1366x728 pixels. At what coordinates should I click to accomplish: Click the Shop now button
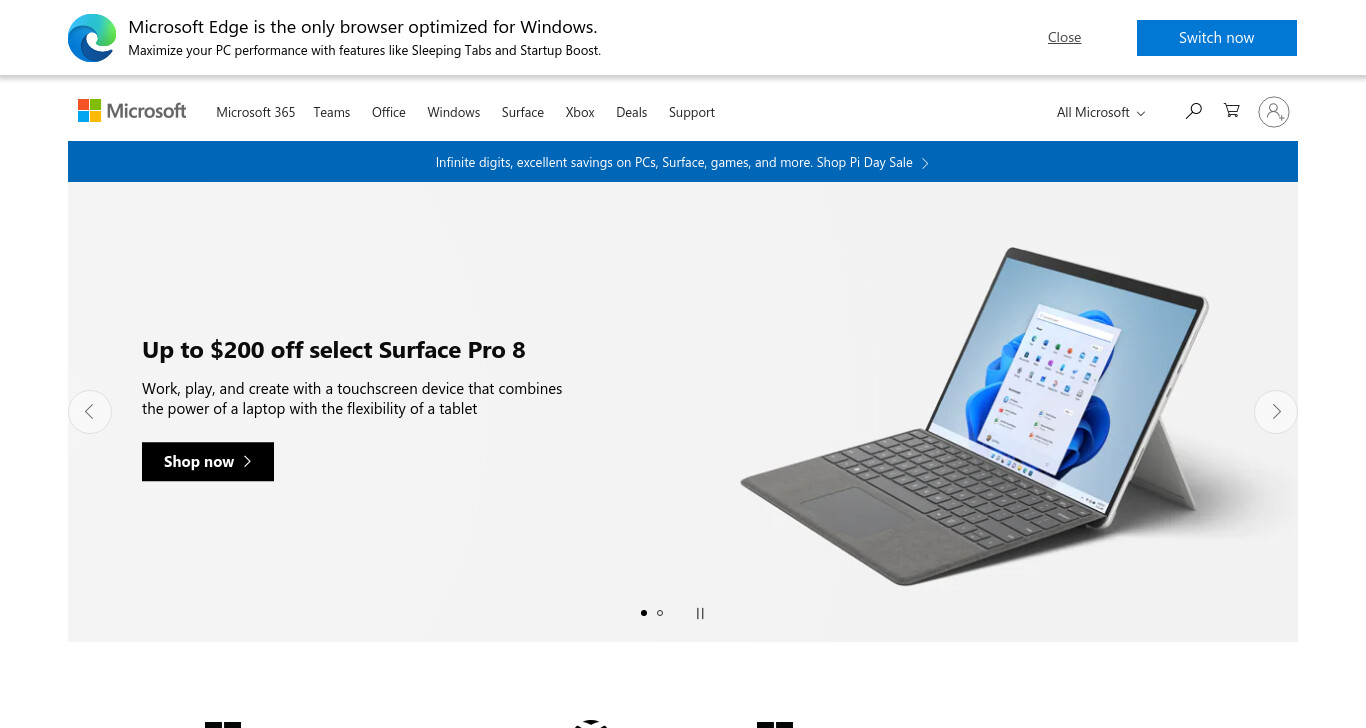[x=208, y=461]
